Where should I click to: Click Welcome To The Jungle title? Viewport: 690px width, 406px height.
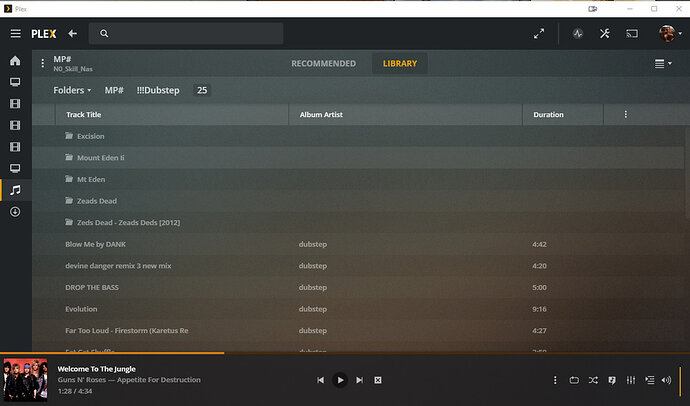click(x=96, y=369)
